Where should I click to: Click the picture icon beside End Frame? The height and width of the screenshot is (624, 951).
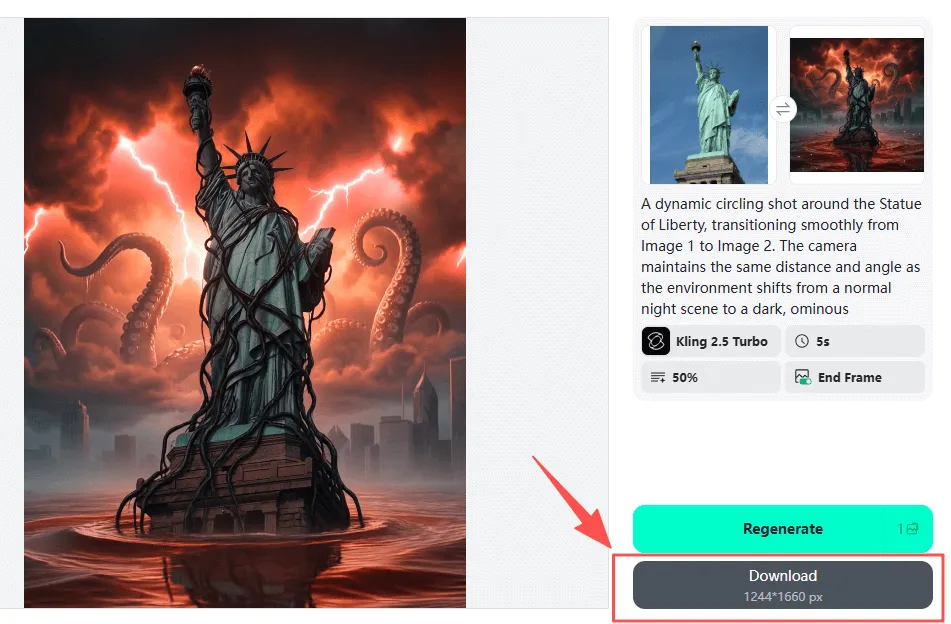click(x=802, y=377)
